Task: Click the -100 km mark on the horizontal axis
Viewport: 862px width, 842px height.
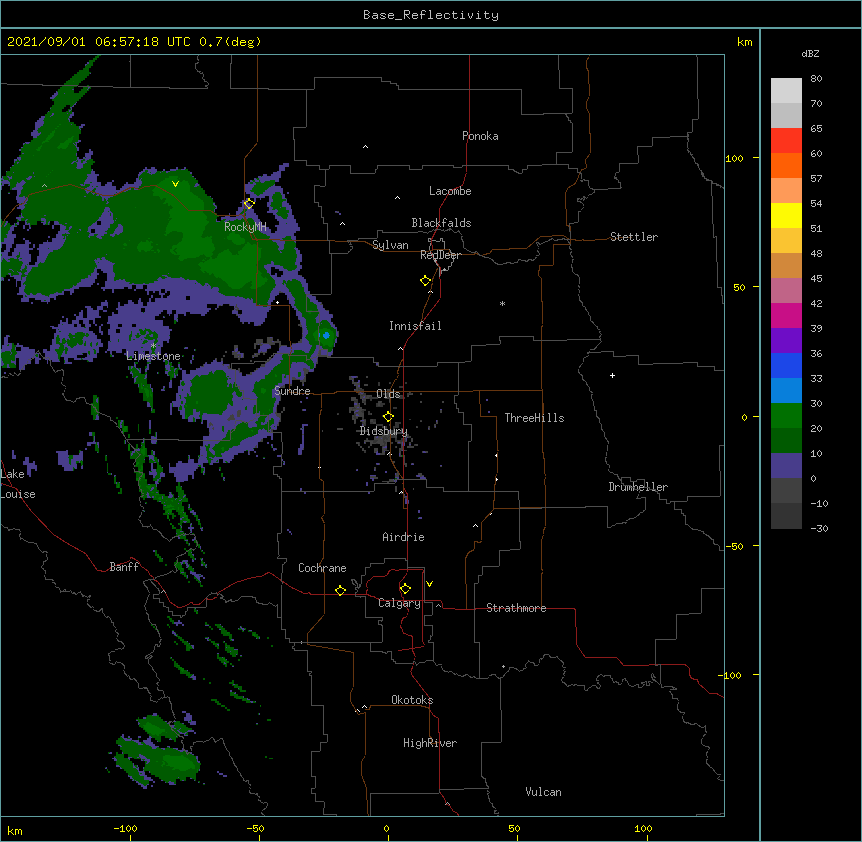Action: click(125, 828)
